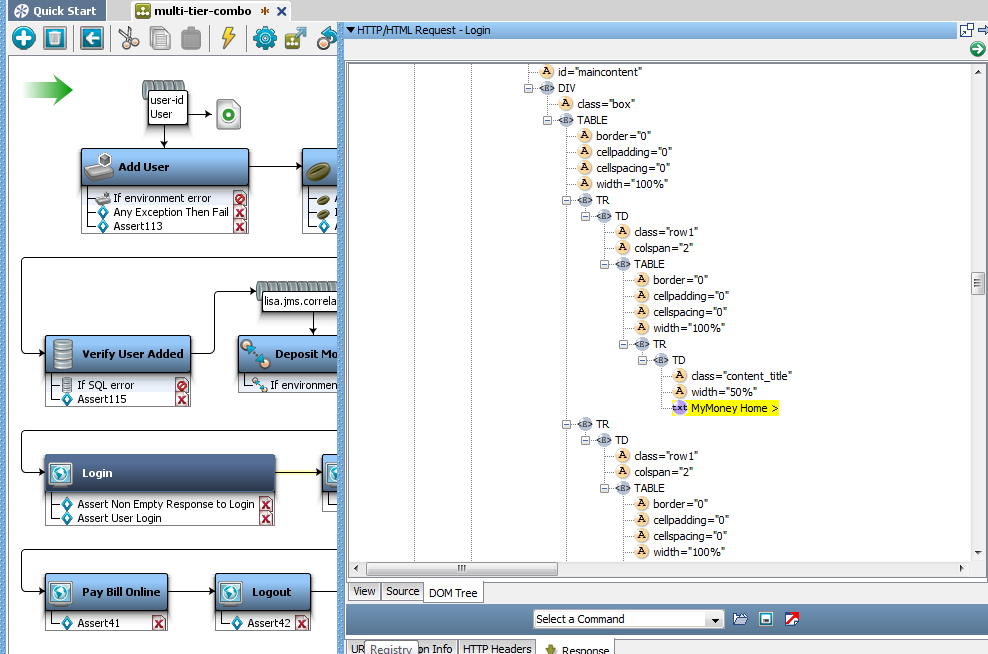Click the scissors cut icon
Screen dimensions: 988x654
(127, 38)
